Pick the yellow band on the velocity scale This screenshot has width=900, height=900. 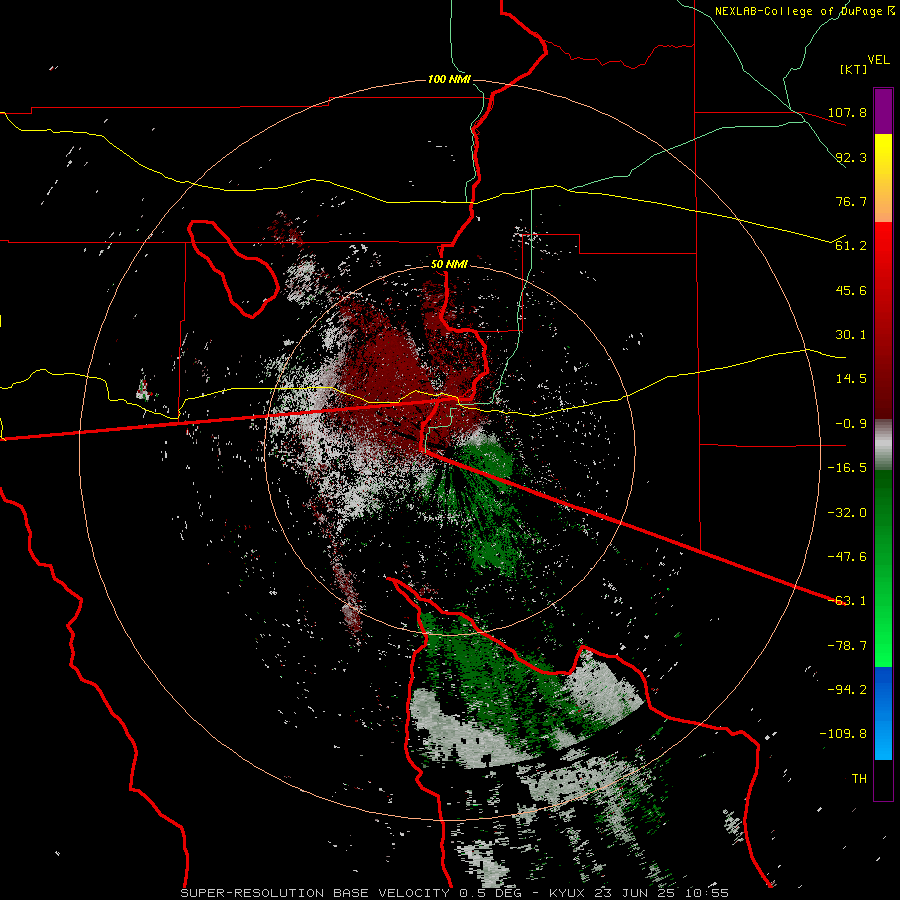click(883, 178)
